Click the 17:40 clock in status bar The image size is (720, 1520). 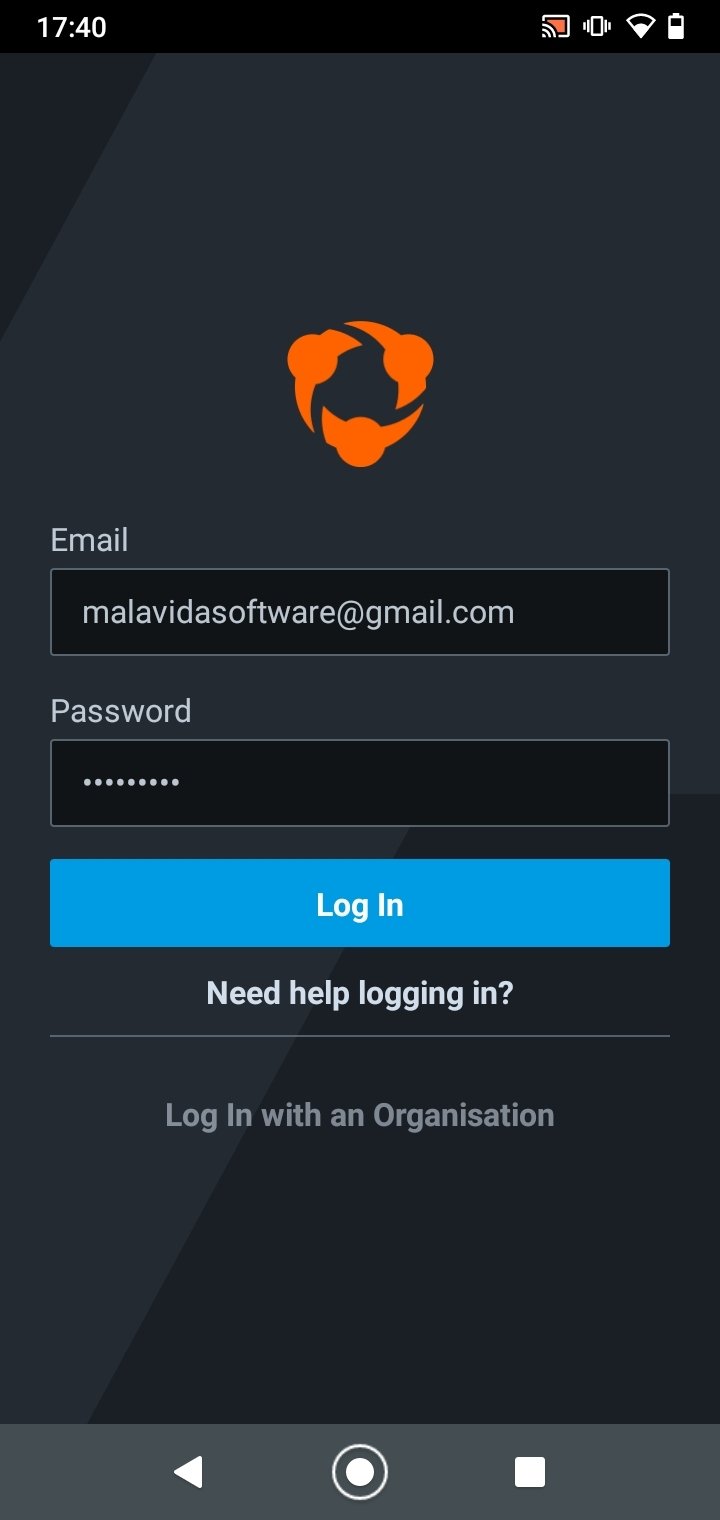[x=72, y=27]
